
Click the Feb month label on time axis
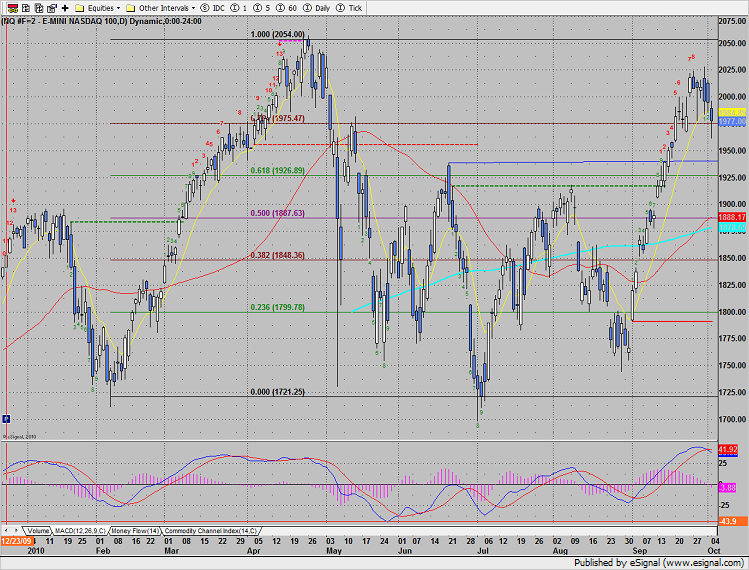(103, 551)
